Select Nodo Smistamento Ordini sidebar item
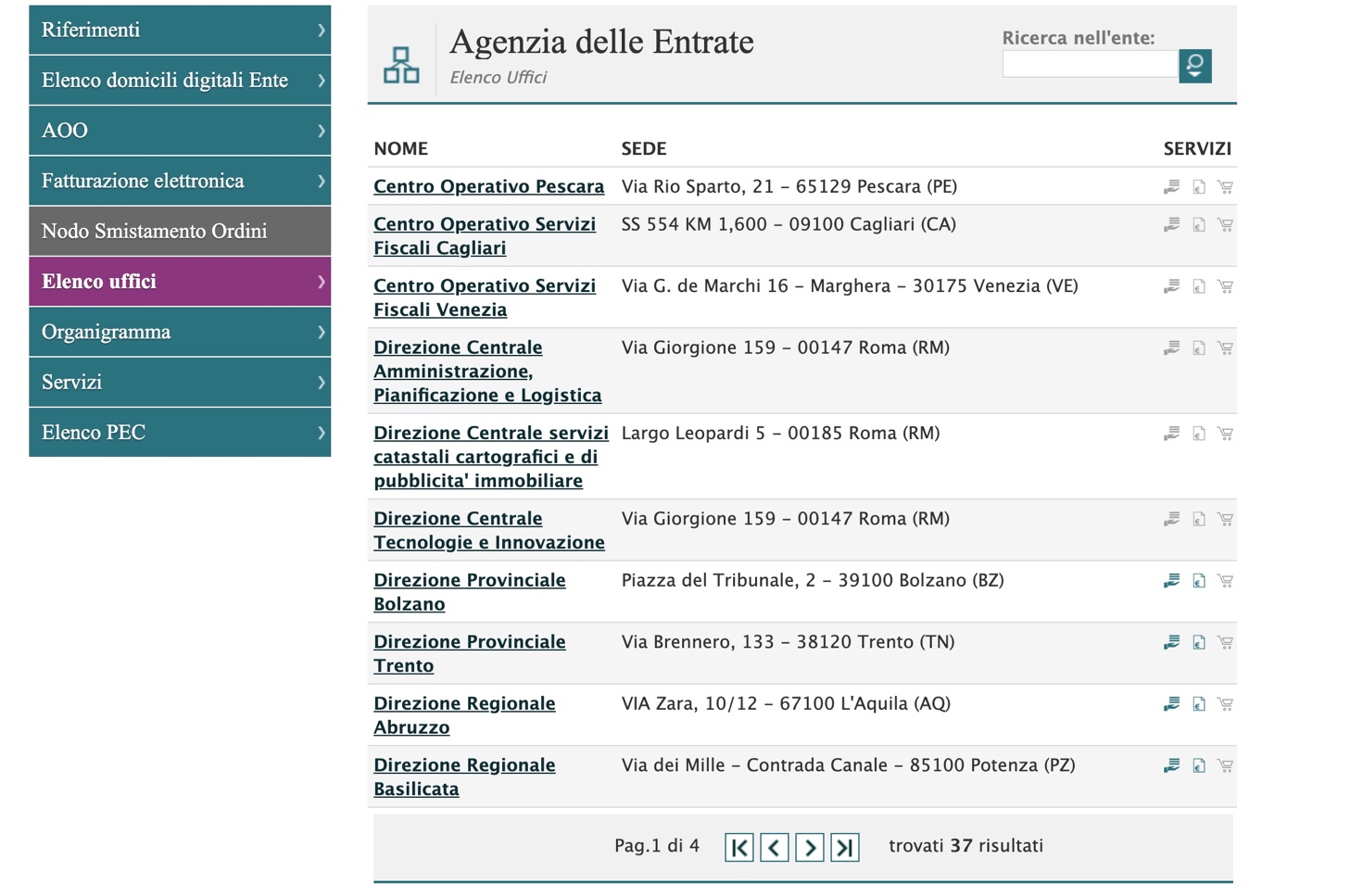This screenshot has height=896, width=1363. pos(180,231)
